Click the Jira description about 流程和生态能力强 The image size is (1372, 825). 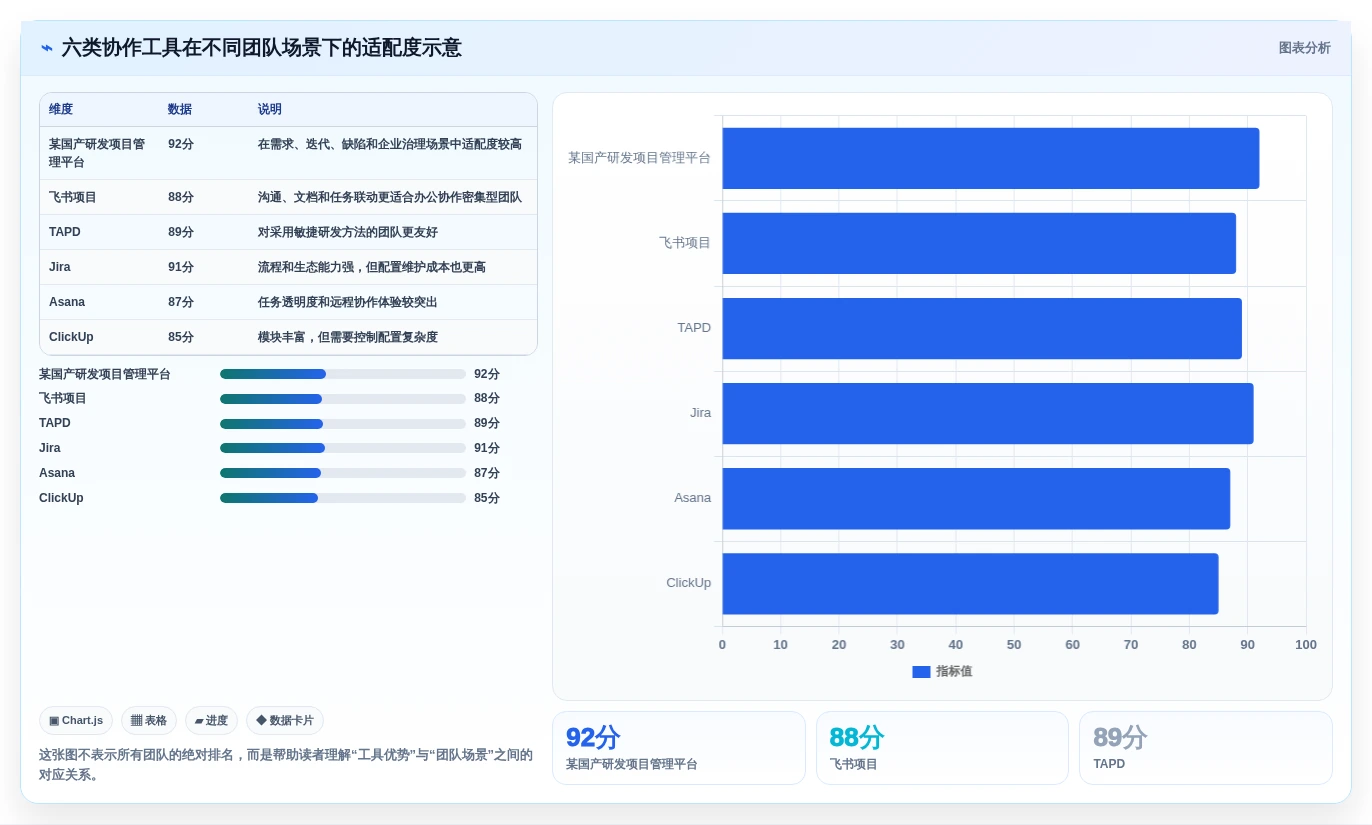(x=372, y=267)
